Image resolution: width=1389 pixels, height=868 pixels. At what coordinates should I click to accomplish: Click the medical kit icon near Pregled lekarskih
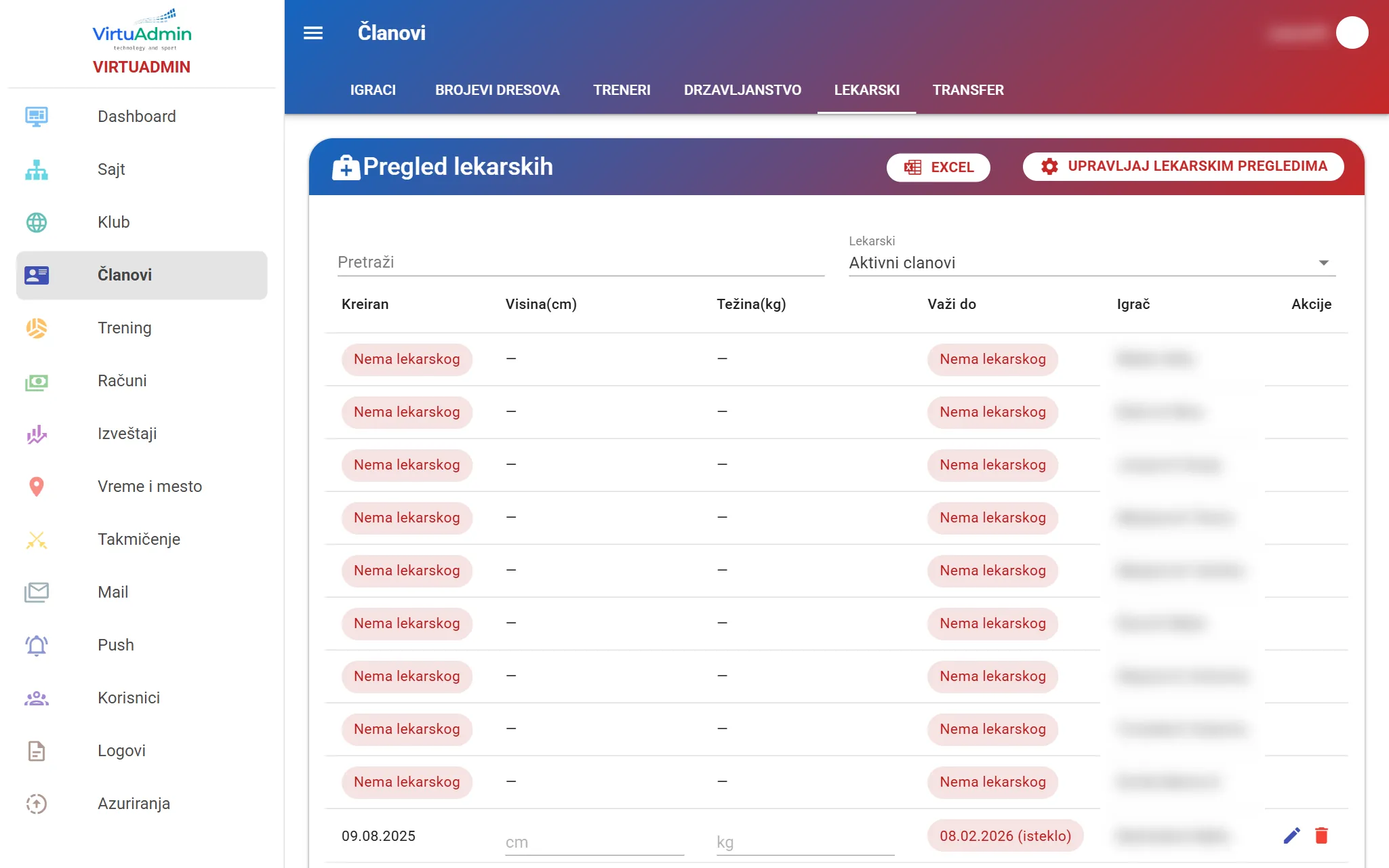346,167
